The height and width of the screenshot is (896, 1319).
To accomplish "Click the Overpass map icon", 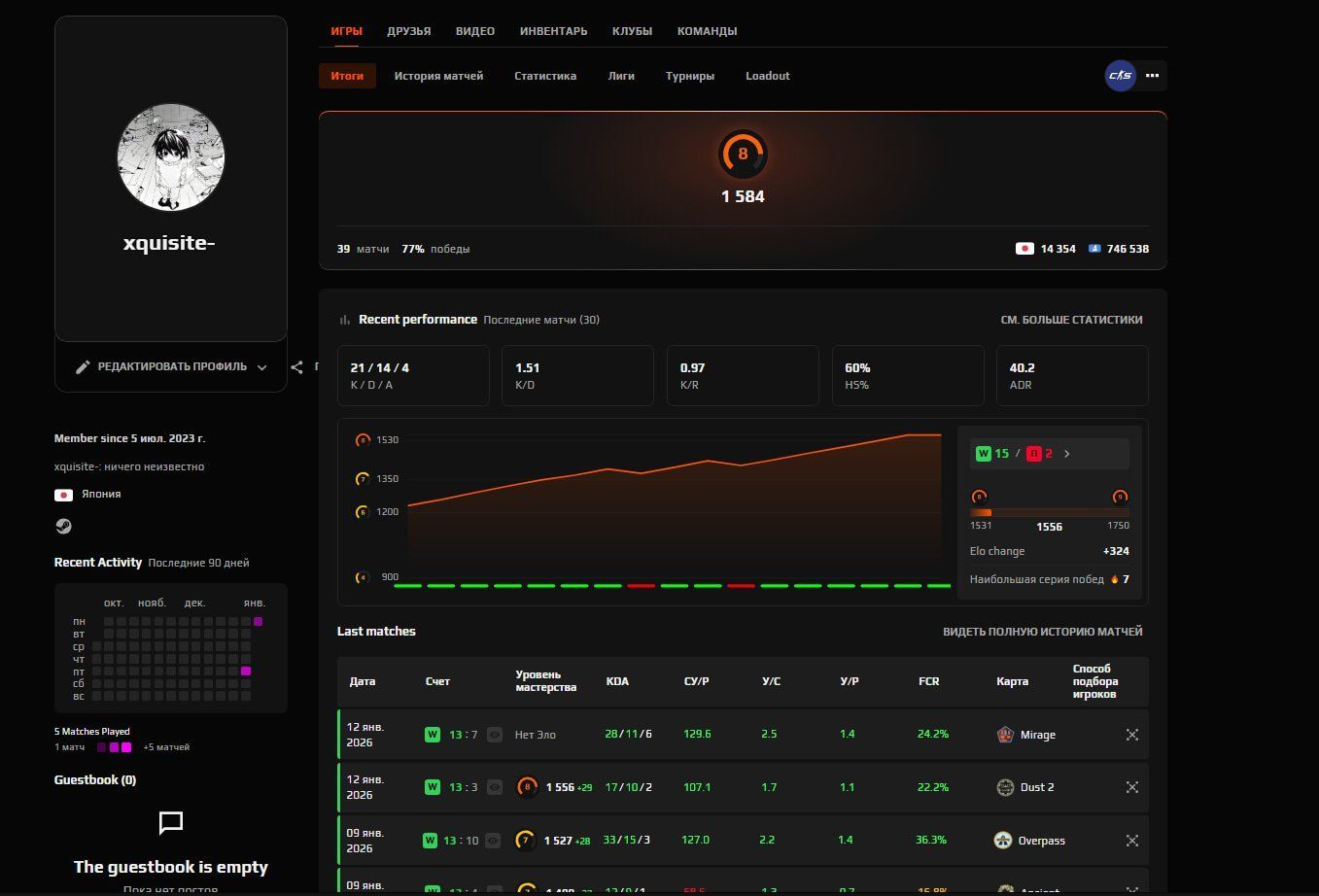I will pos(1003,841).
